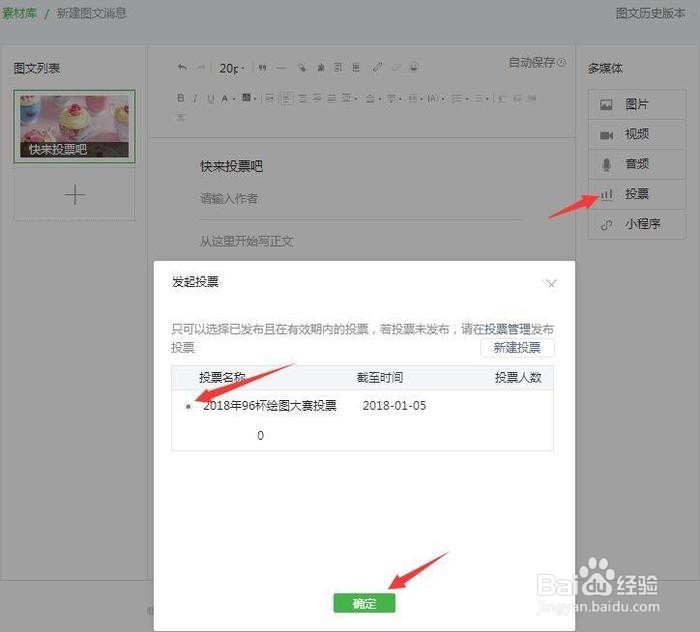Click the microphone audio icon
Screen dimensions: 700x632
point(606,165)
